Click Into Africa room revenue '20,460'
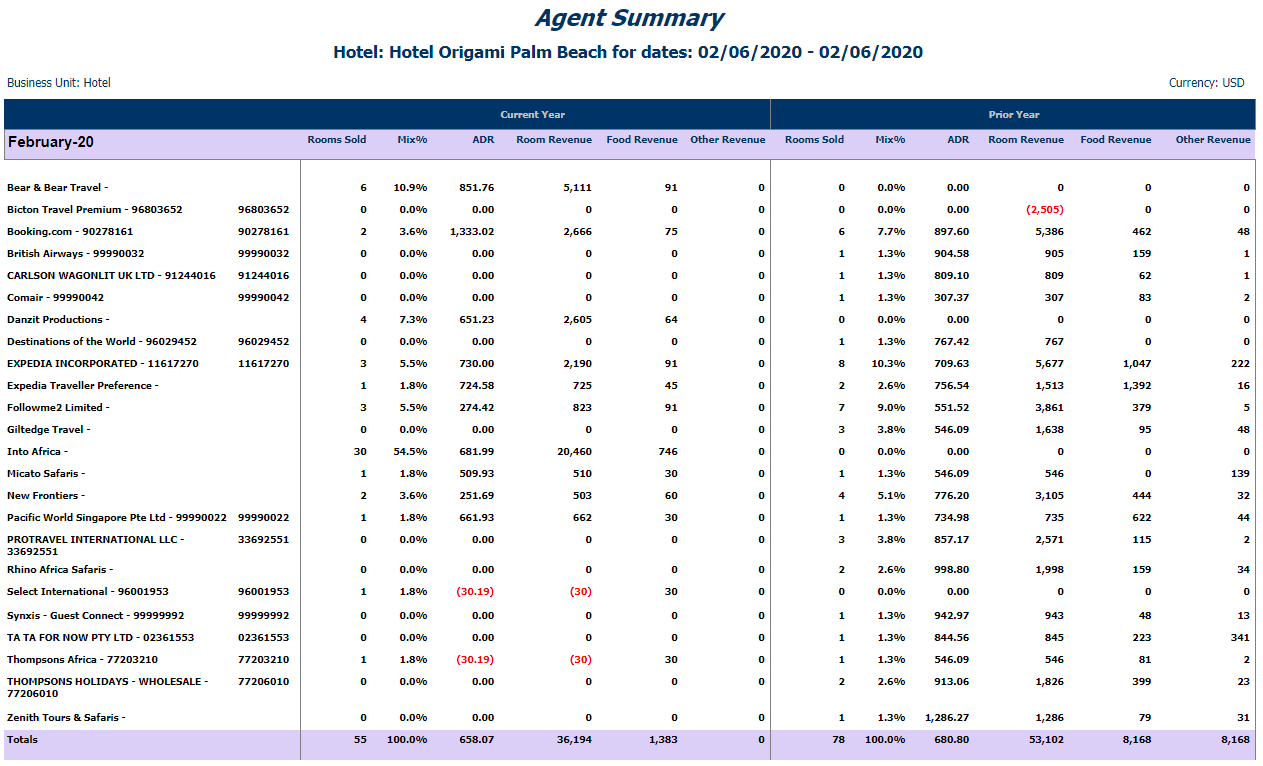The width and height of the screenshot is (1263, 766). 575,452
